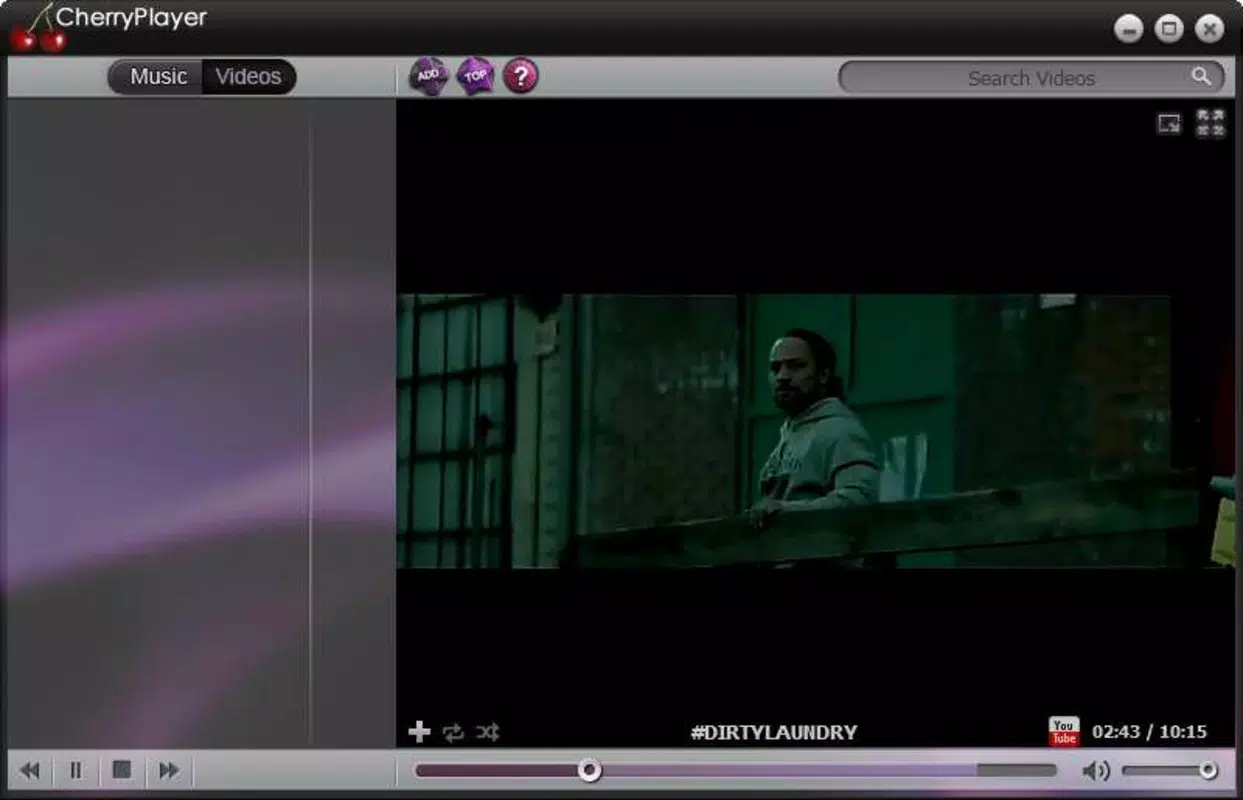Maximize the CherryPlayer window

pyautogui.click(x=1169, y=29)
